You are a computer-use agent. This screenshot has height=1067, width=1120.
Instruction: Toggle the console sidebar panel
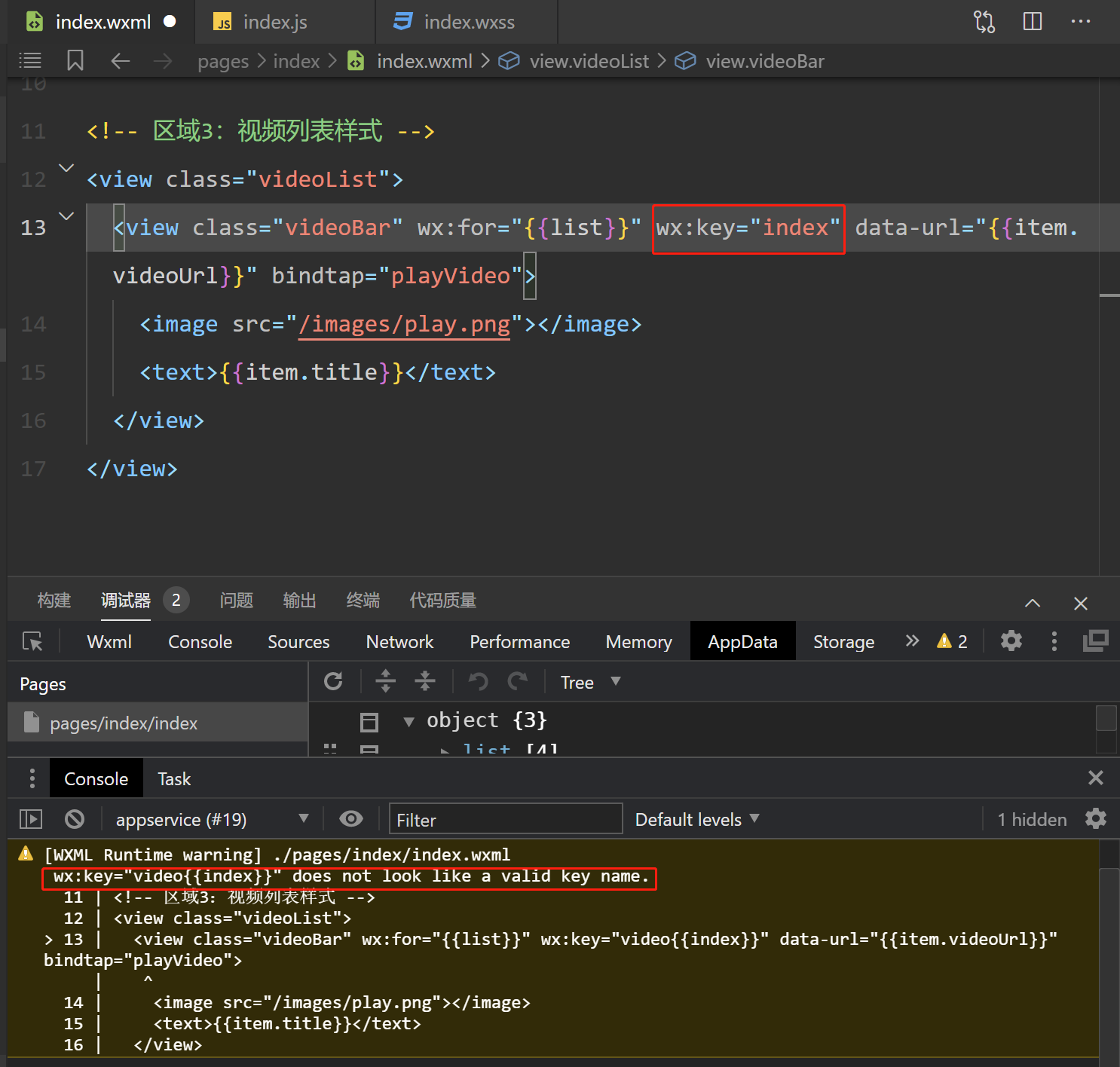[31, 819]
